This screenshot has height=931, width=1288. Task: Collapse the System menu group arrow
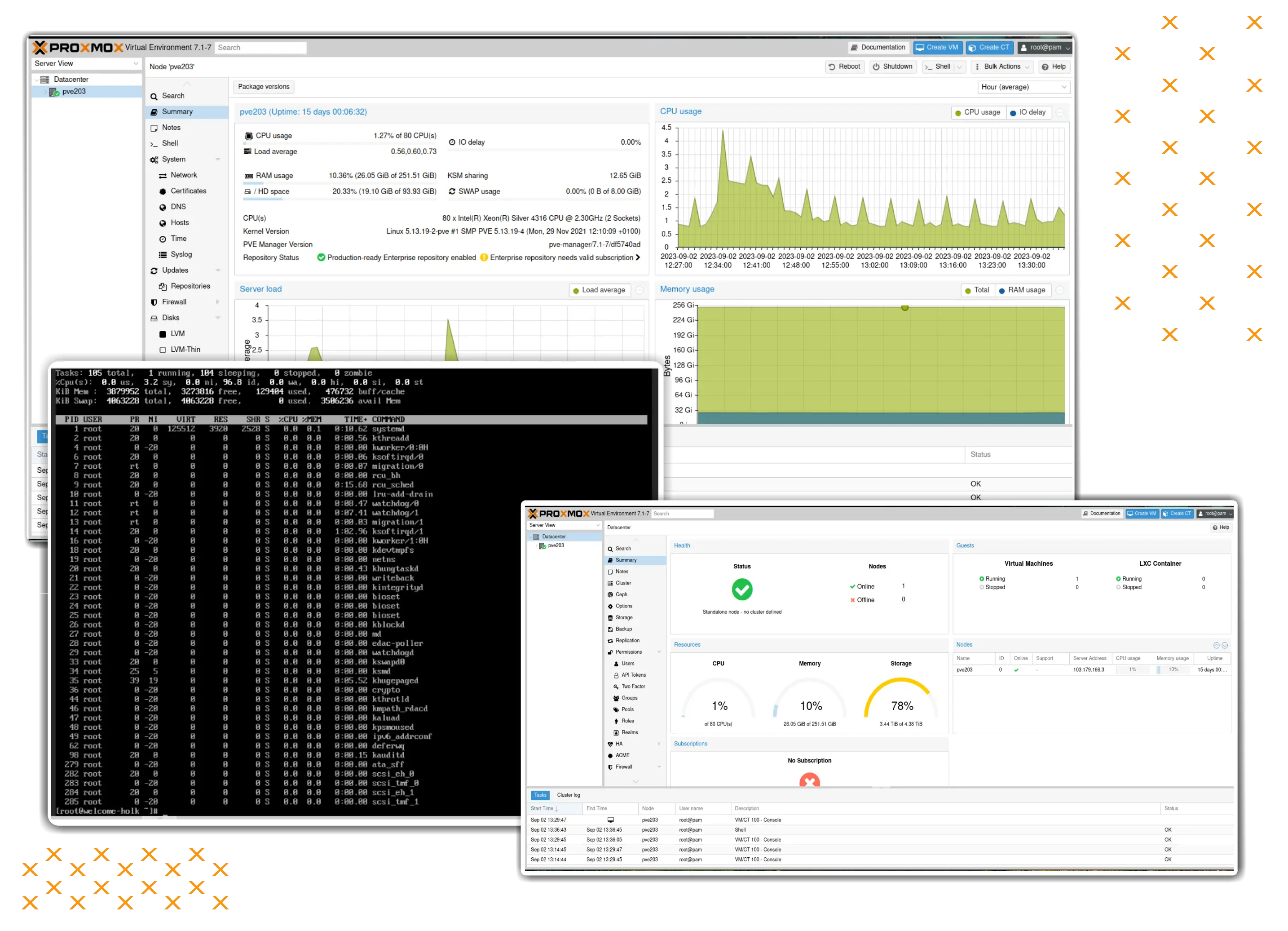(217, 160)
